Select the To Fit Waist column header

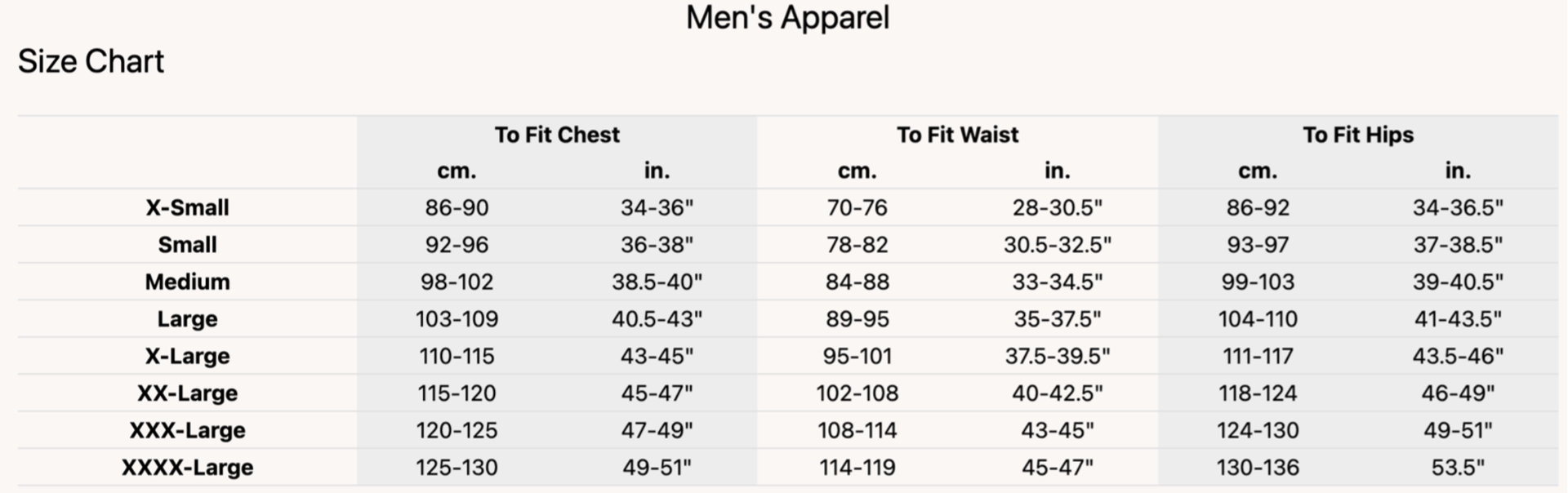(957, 135)
